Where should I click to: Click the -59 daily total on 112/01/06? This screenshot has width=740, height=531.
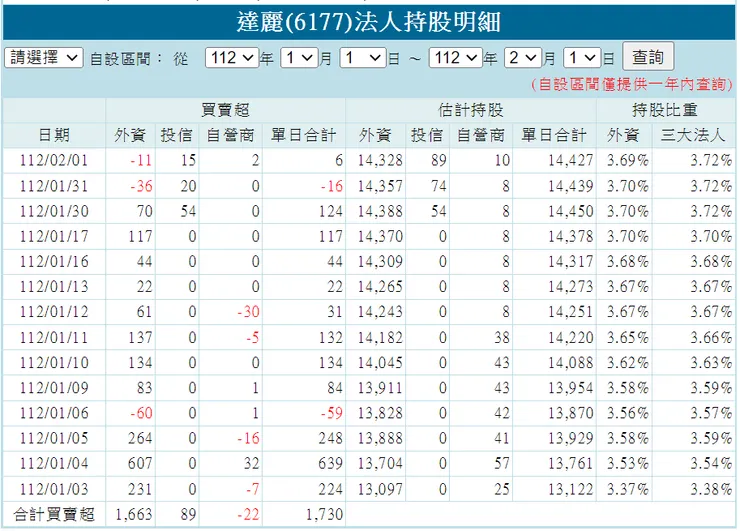coord(332,413)
